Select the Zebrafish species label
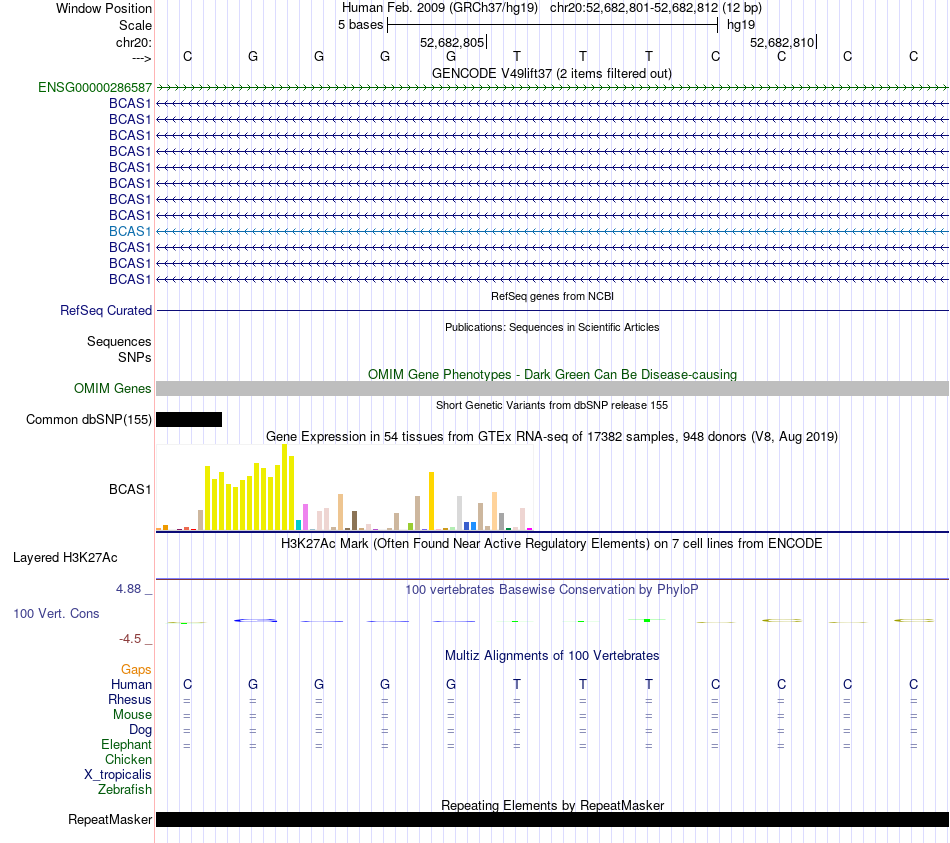950x843 pixels. [x=125, y=790]
